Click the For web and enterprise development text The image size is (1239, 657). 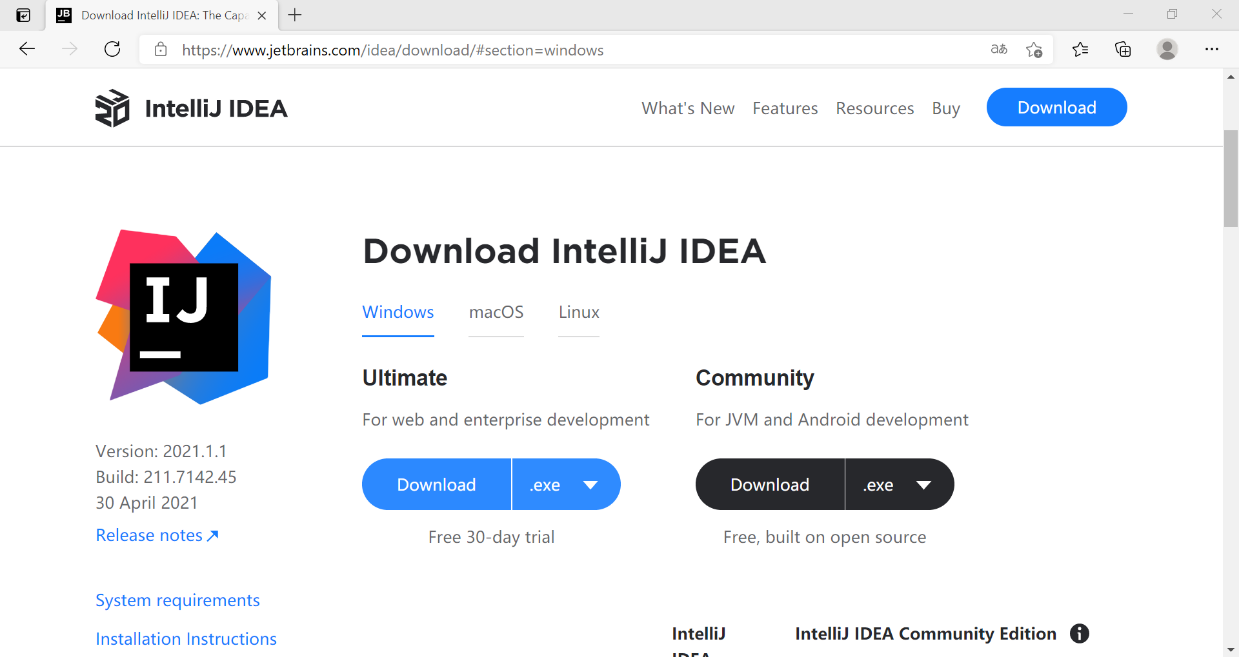[506, 420]
